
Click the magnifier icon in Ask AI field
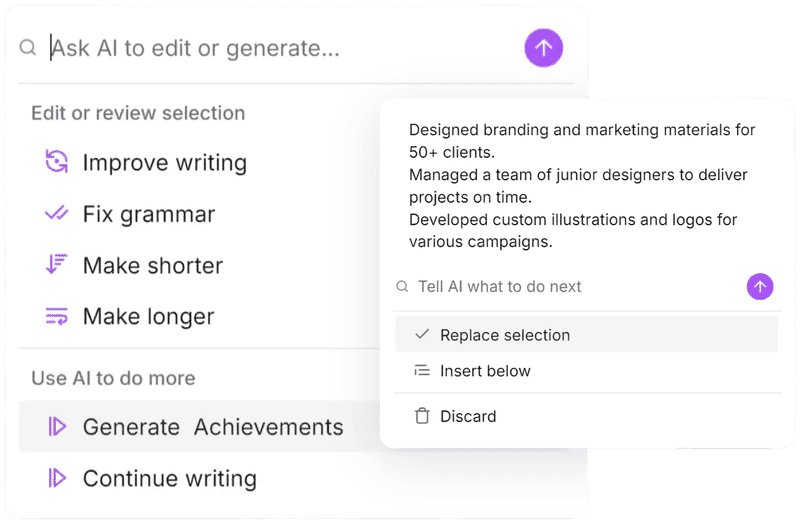tap(28, 47)
